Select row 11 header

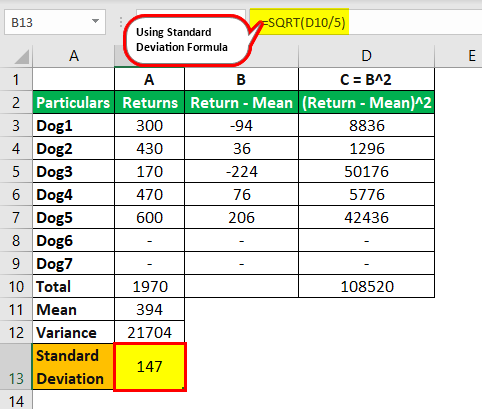(16, 309)
